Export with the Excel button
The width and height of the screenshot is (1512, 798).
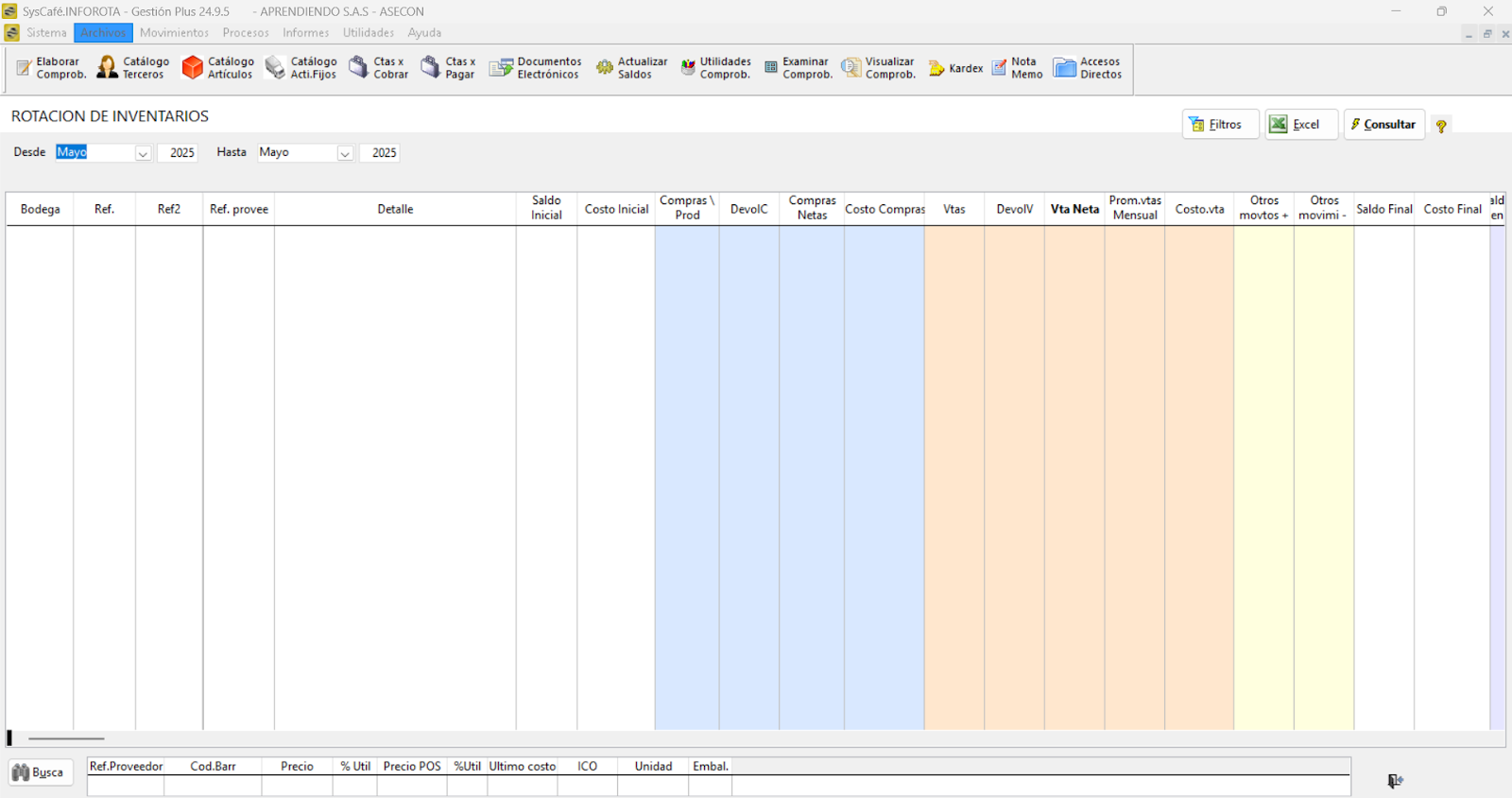1301,125
